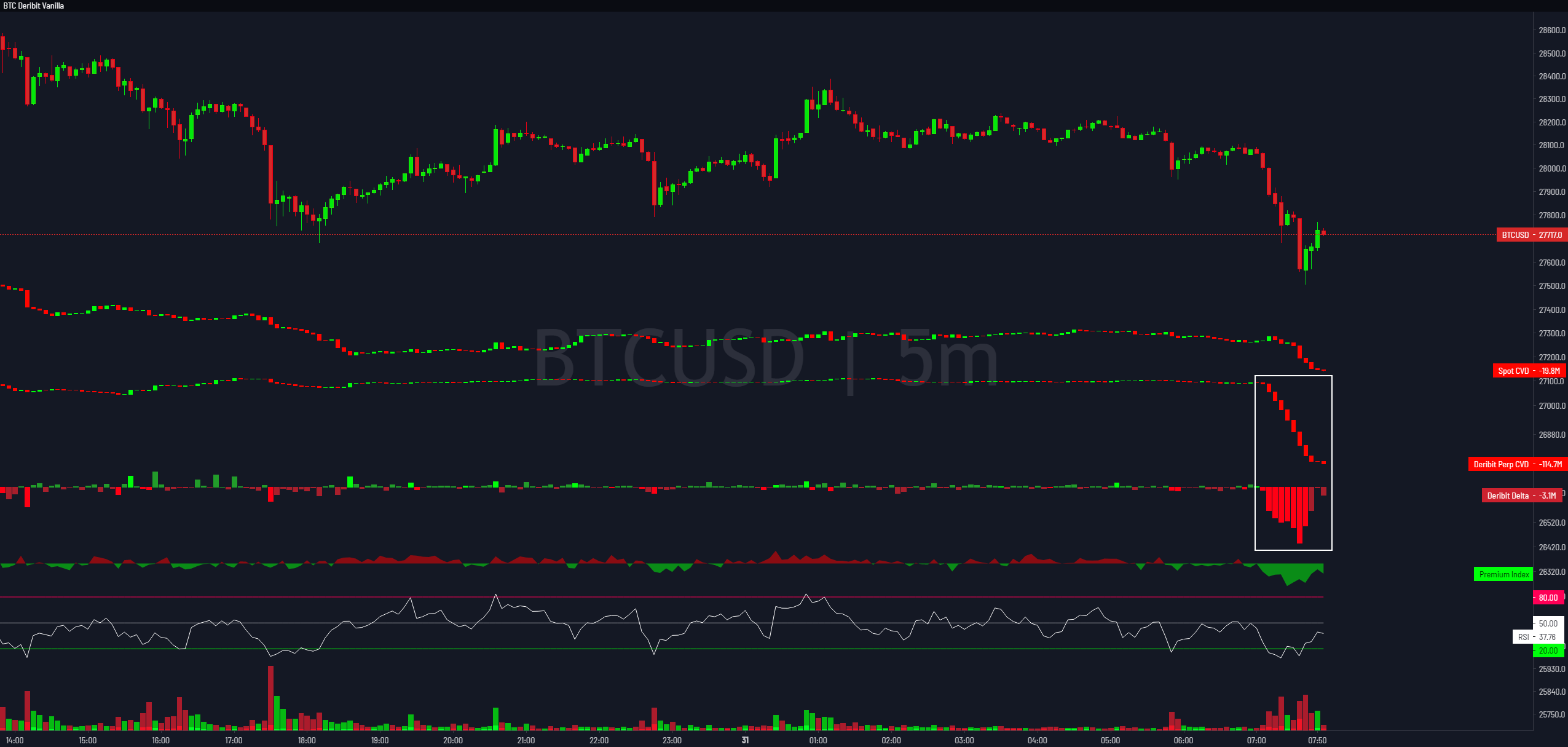Click the 27400.0 price axis label

1552,310
